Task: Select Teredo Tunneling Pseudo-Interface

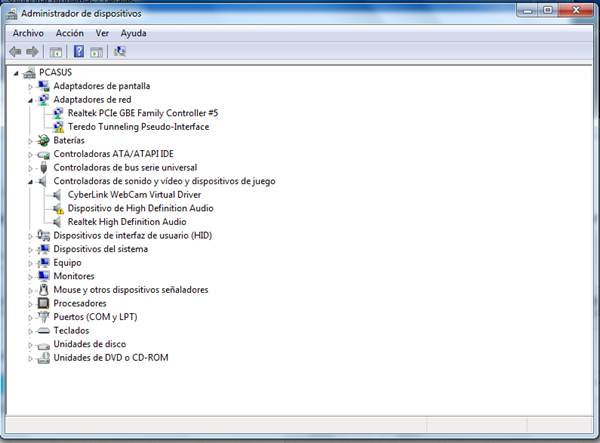Action: (x=139, y=127)
